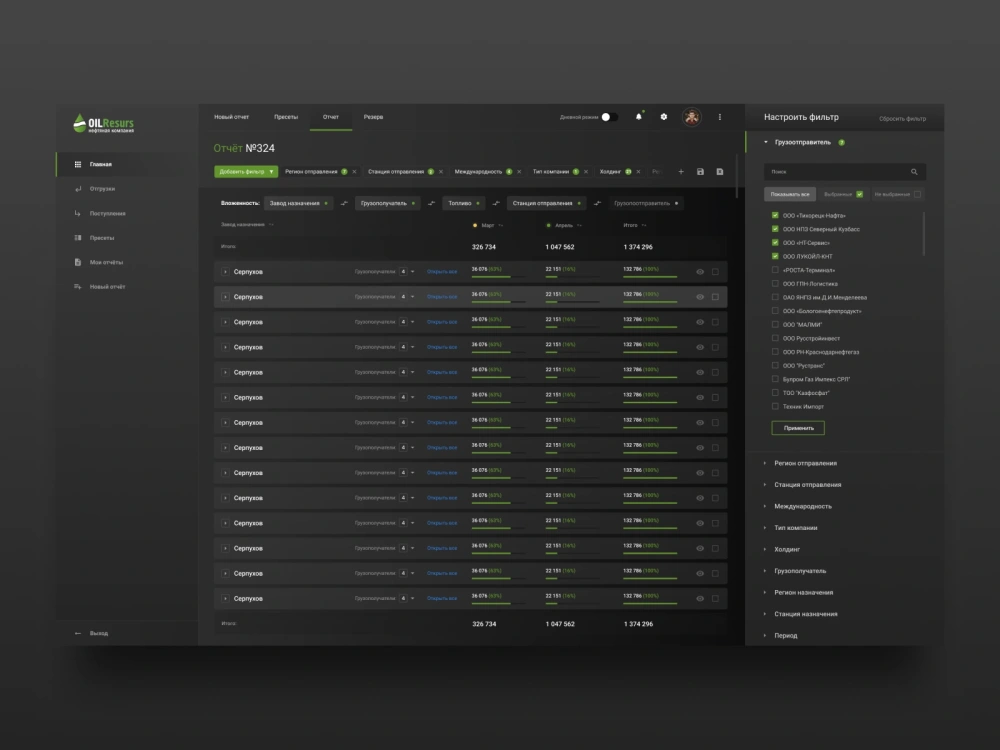Sort by the Март column icon
1000x750 pixels.
click(501, 225)
